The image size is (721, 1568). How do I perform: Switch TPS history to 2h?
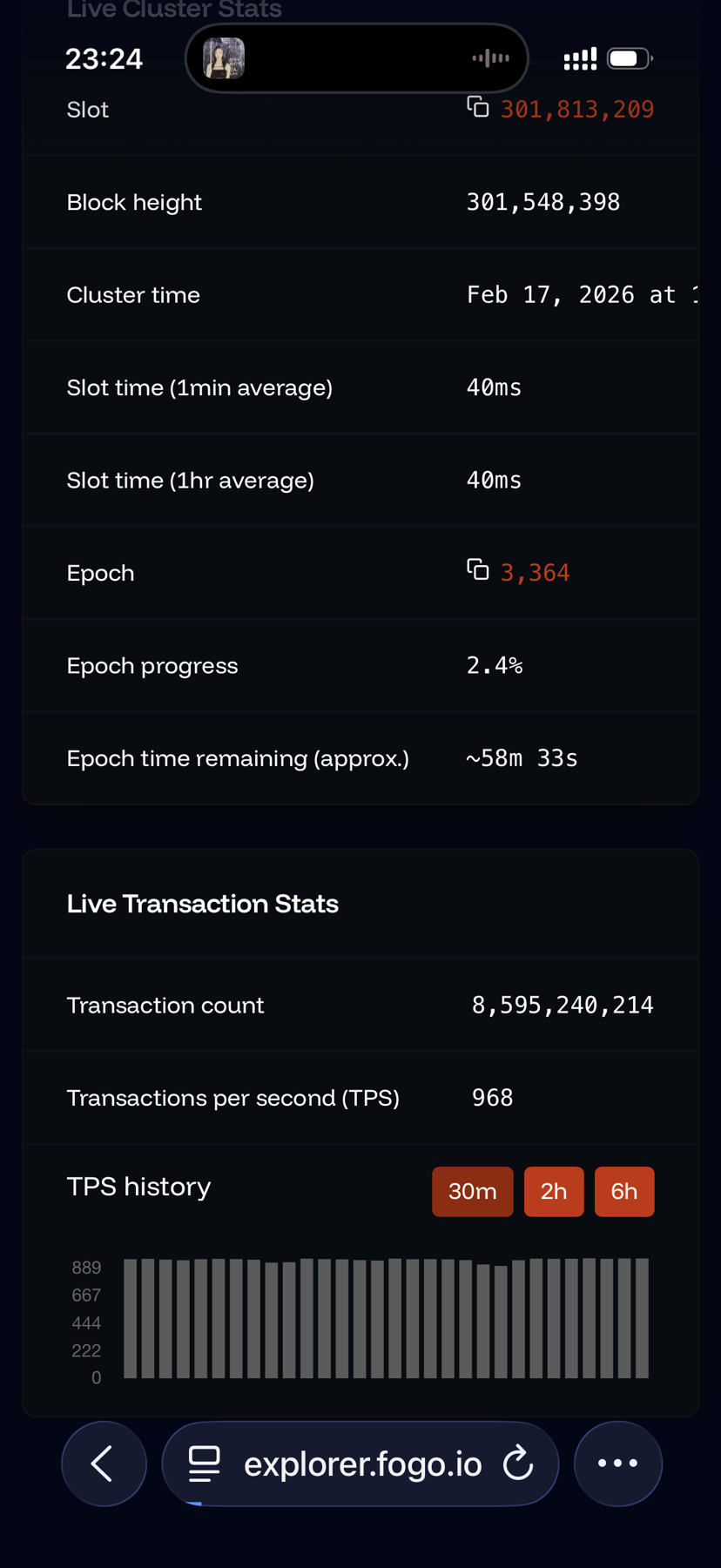coord(554,1191)
